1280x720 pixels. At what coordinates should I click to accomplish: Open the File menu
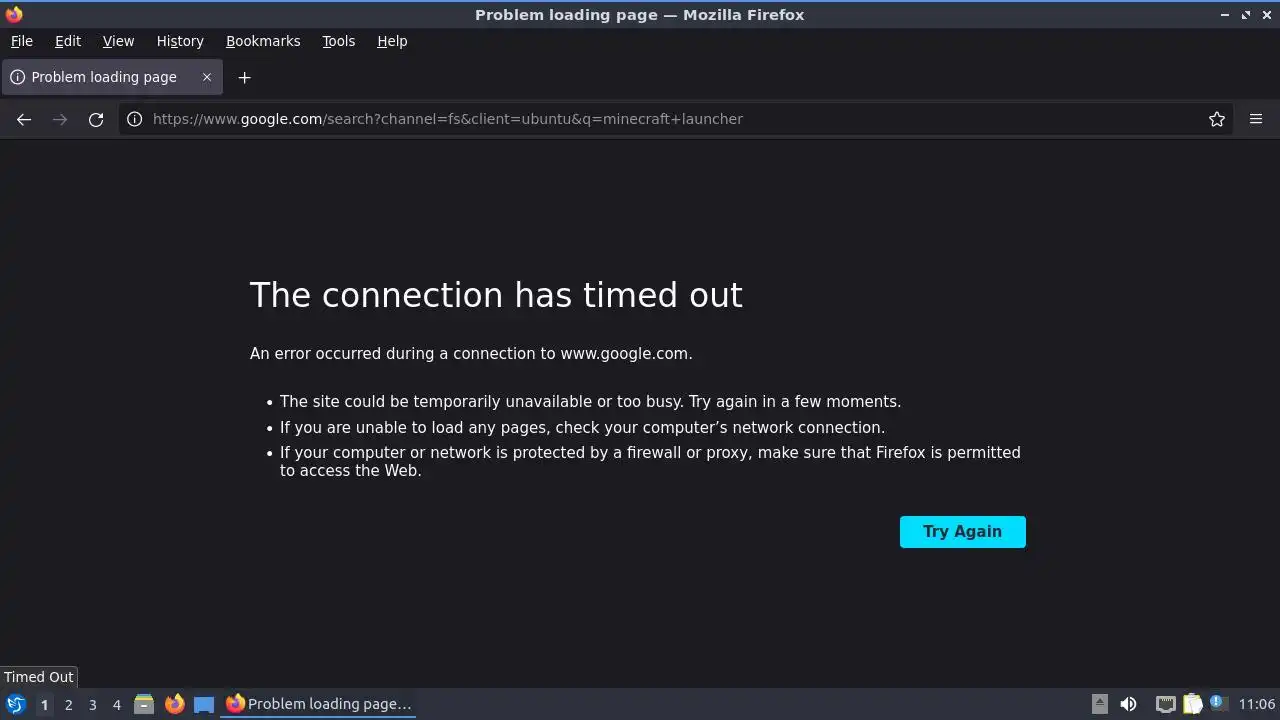pyautogui.click(x=21, y=41)
